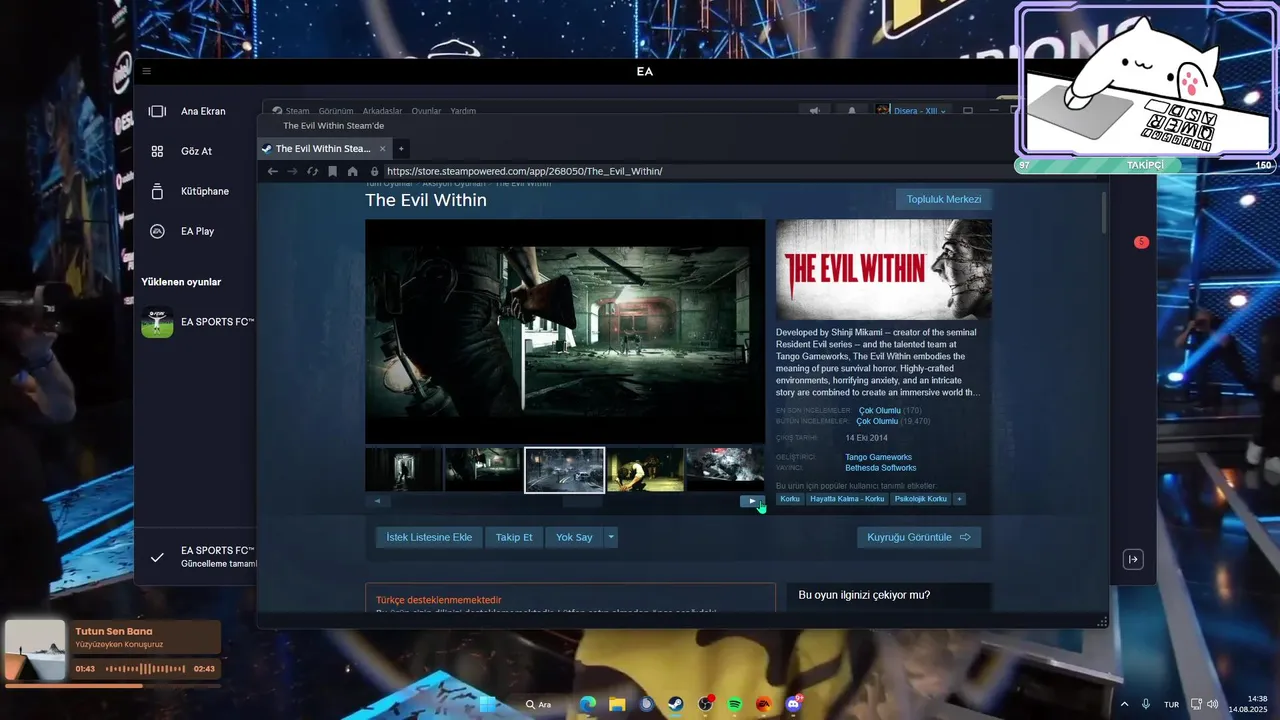The height and width of the screenshot is (720, 1280).
Task: Bookmark the current Steam page
Action: 332,171
